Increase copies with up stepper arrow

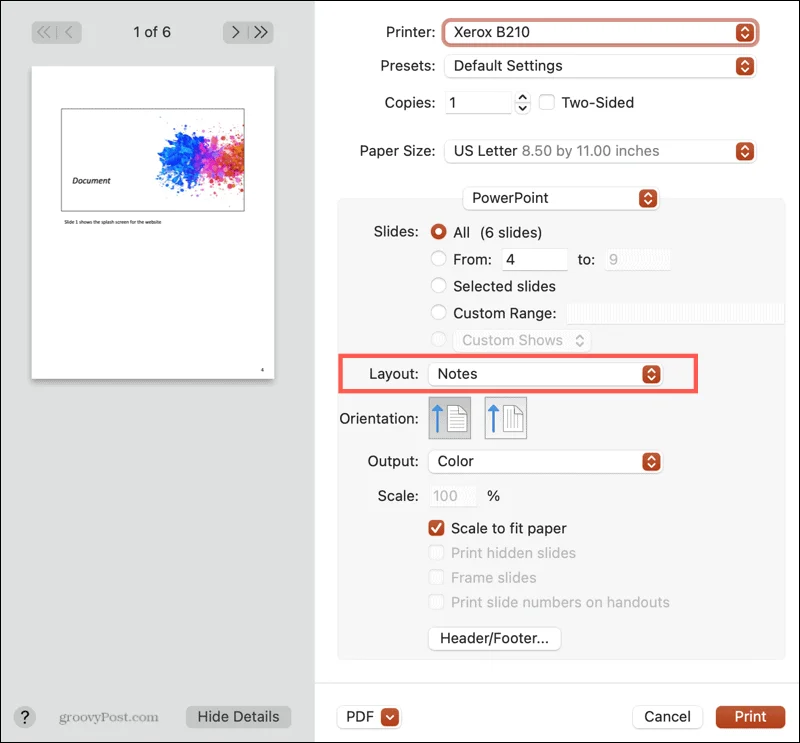click(x=522, y=97)
